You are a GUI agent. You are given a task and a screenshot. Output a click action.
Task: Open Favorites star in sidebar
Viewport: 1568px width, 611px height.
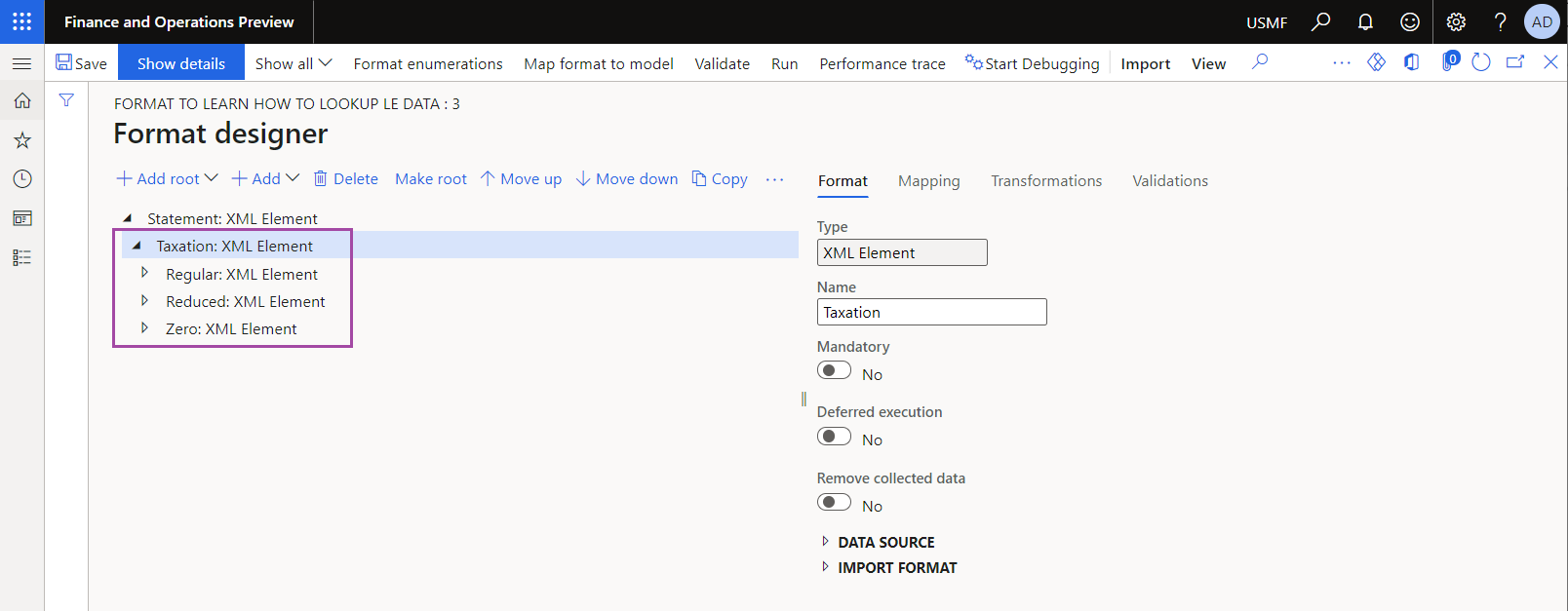21,140
